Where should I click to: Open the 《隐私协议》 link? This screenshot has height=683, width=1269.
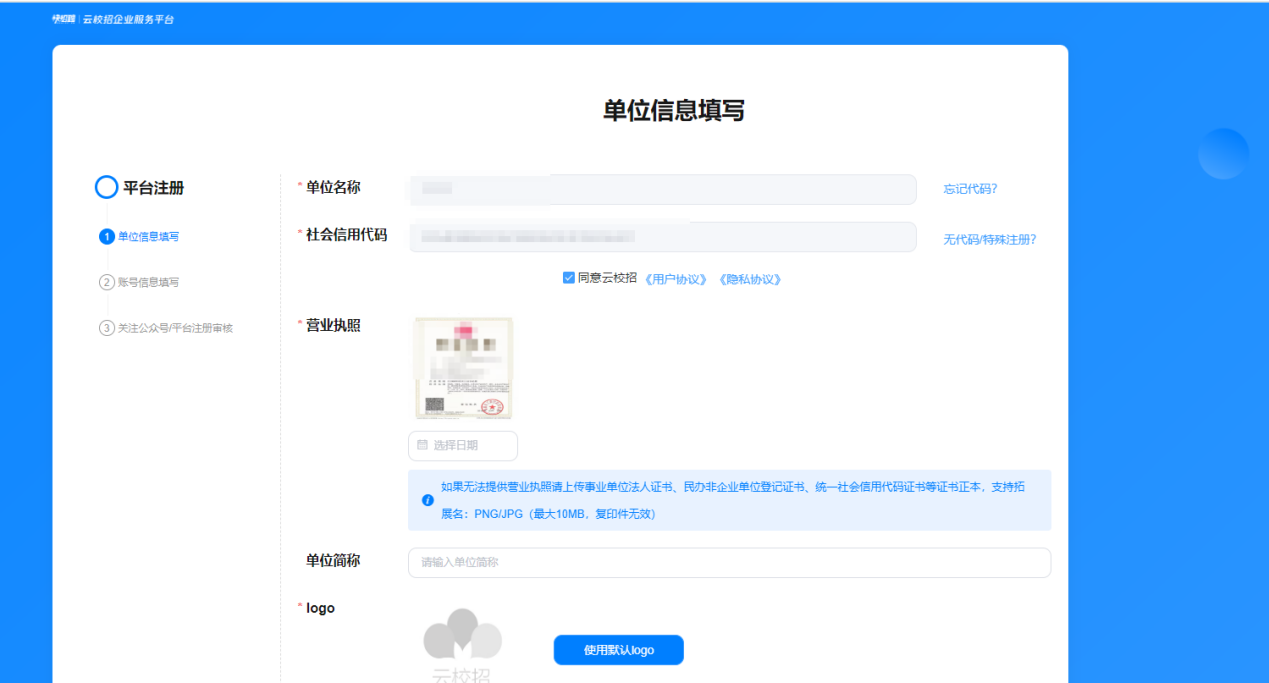point(749,279)
